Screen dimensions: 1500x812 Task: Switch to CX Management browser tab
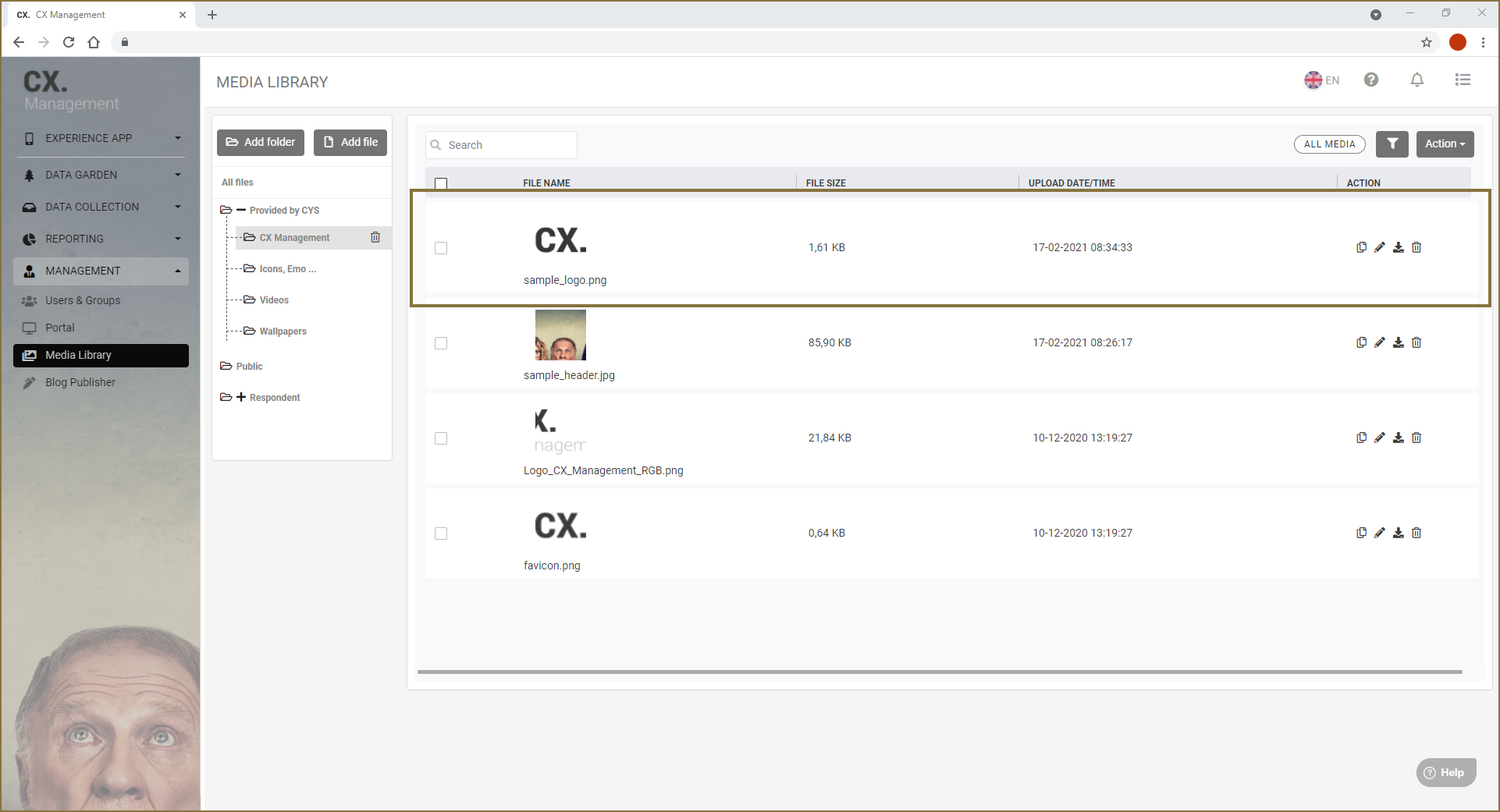pos(101,15)
